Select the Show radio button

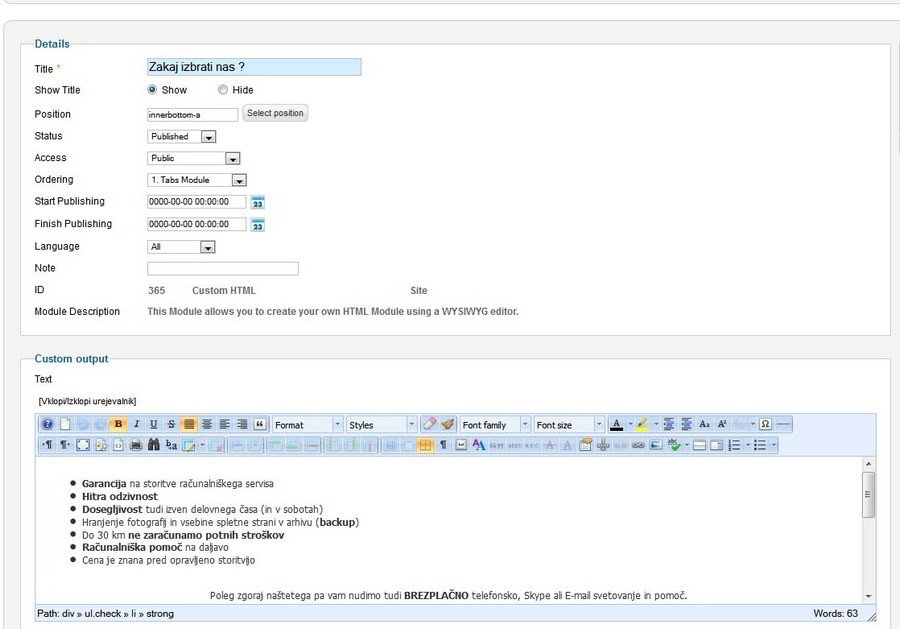tap(152, 90)
